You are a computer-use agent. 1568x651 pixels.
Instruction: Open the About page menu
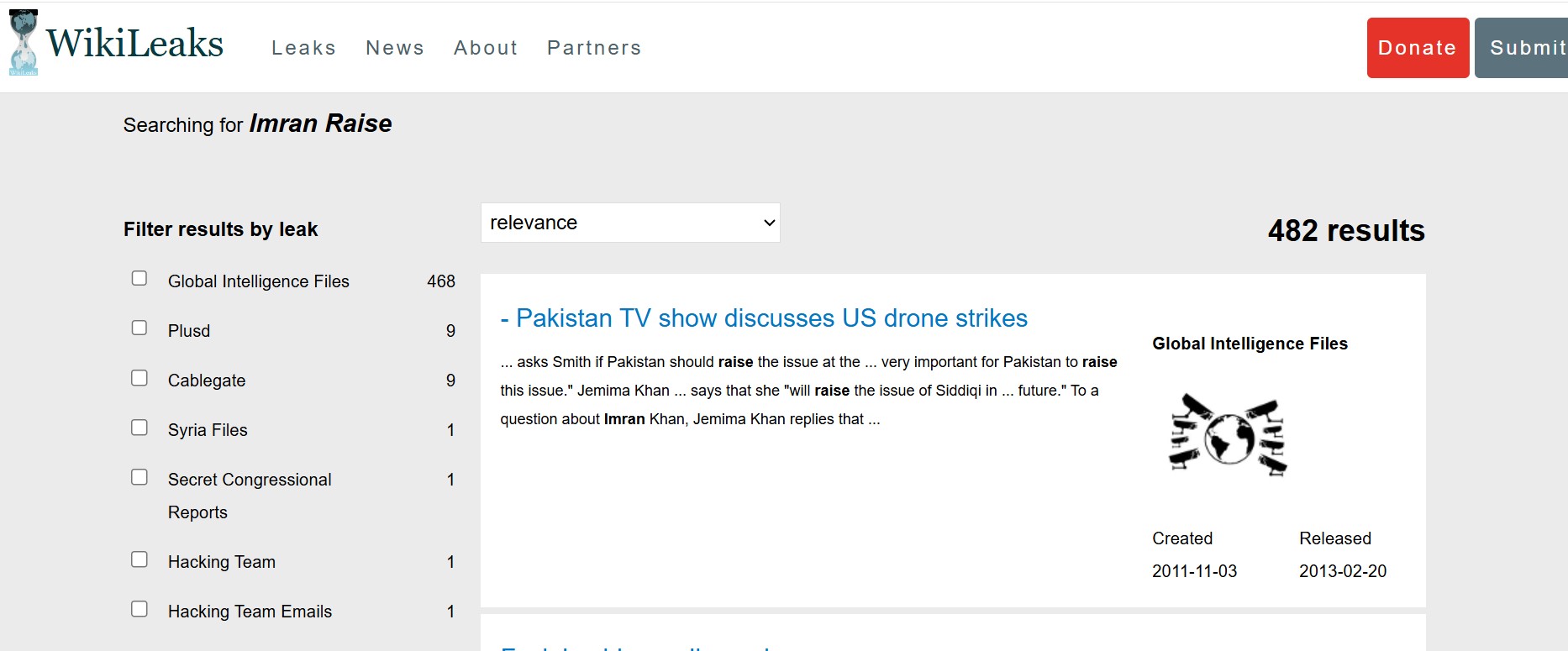(x=486, y=48)
